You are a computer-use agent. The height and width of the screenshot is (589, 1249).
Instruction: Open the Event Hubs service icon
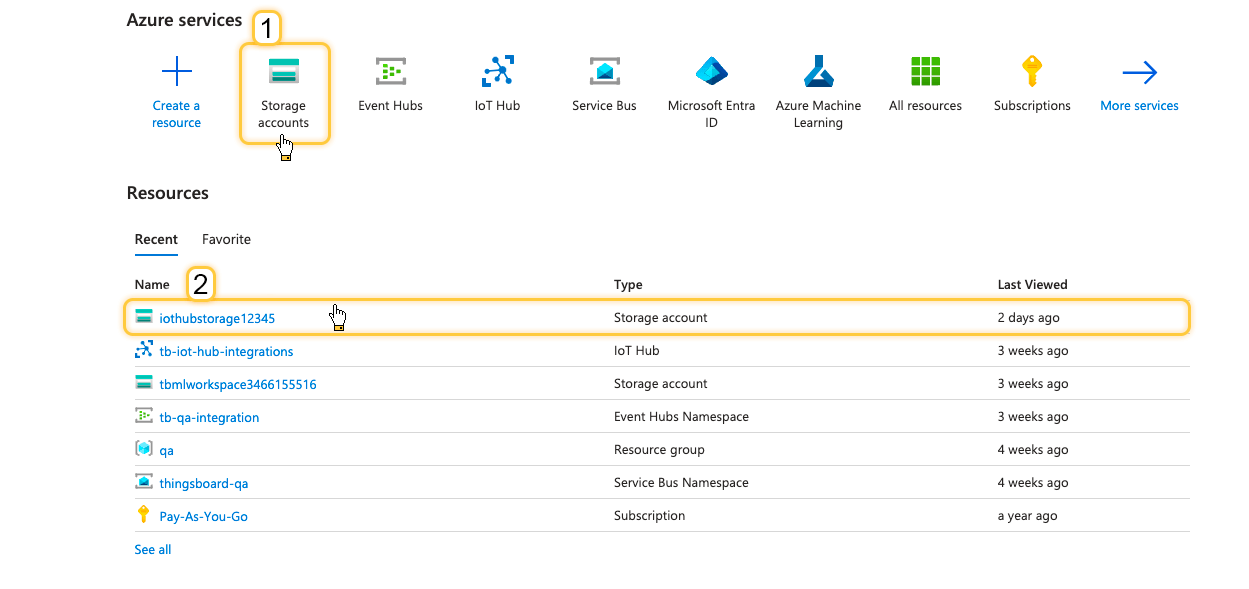pos(390,73)
